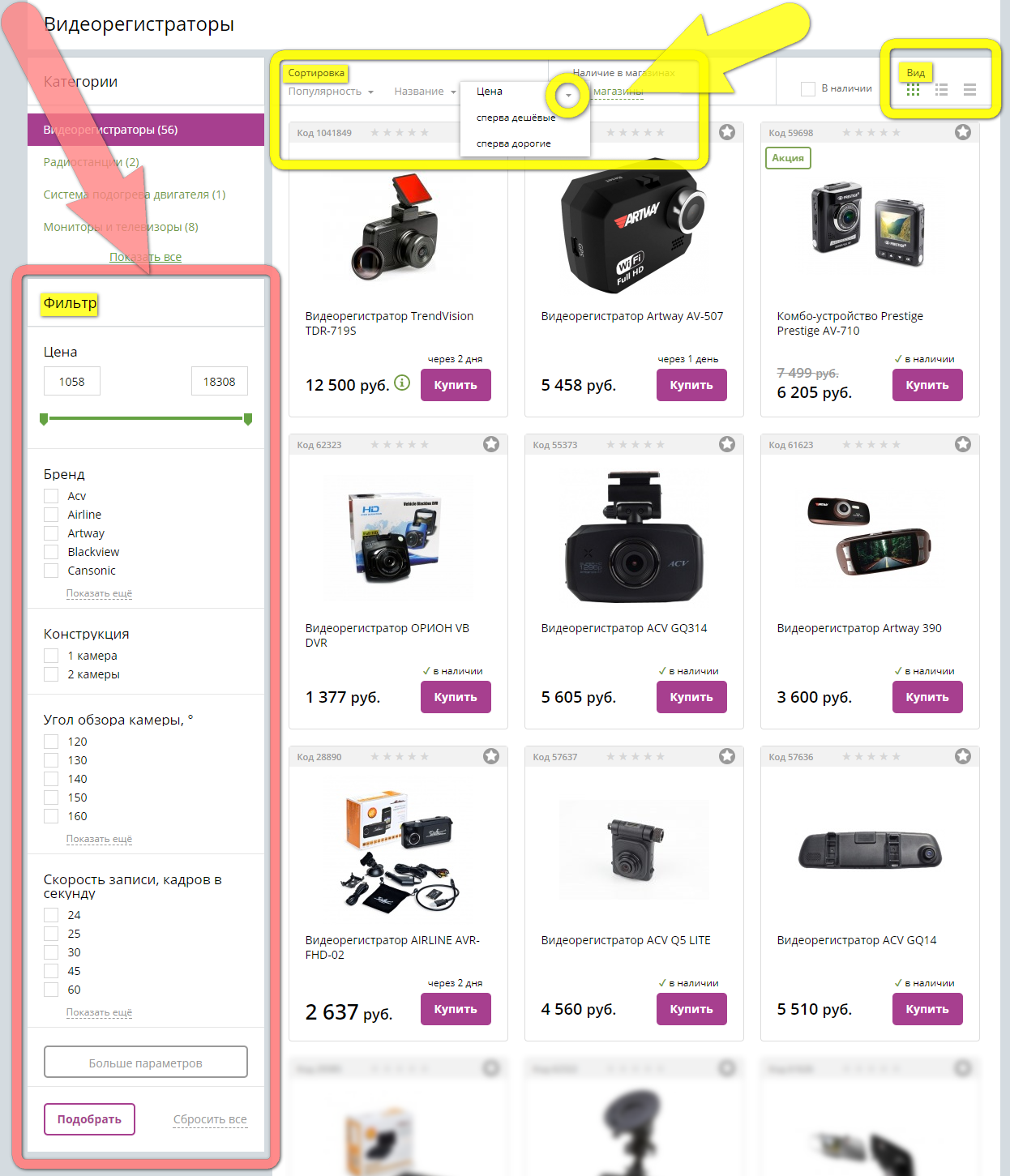This screenshot has width=1010, height=1176.
Task: Grab the minimum price slider handle
Action: [44, 419]
